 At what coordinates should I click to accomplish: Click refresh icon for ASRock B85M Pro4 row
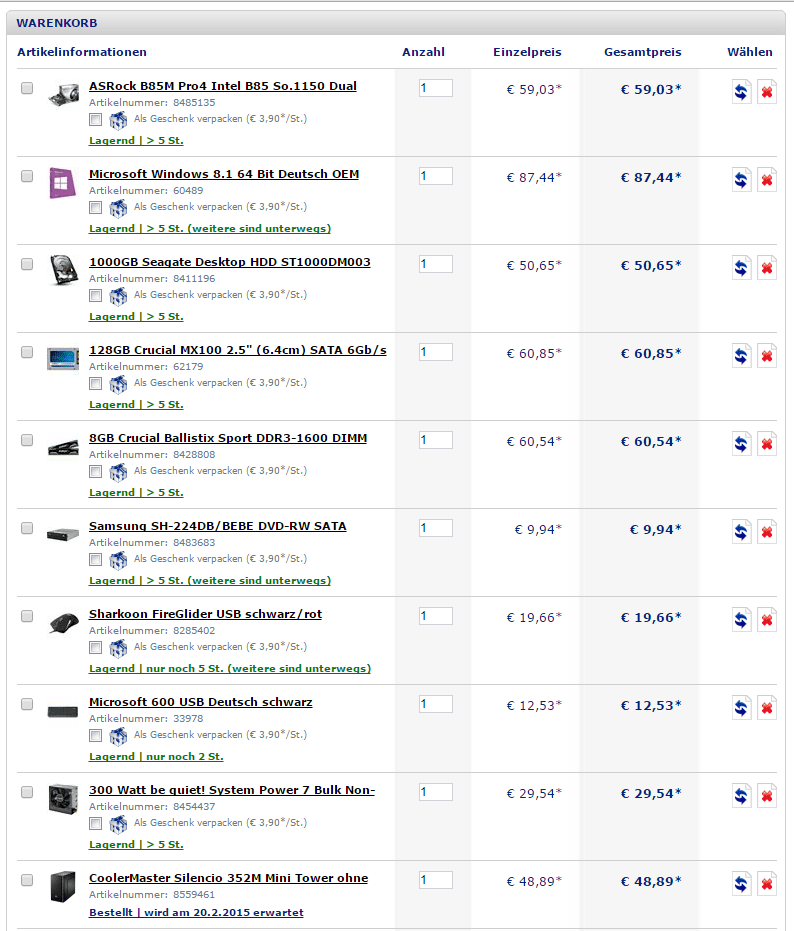[x=741, y=92]
